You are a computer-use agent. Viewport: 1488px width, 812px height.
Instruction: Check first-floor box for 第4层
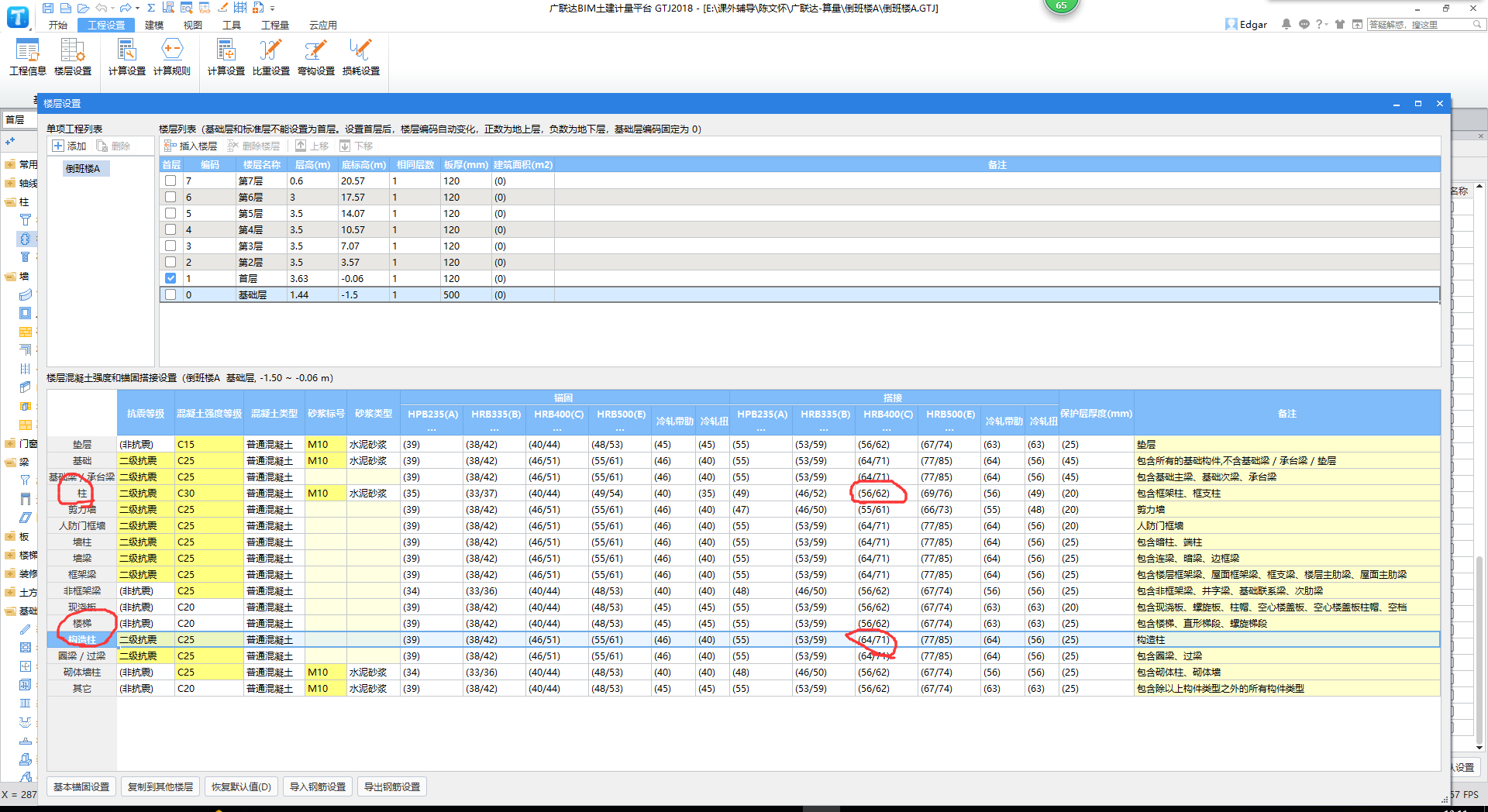click(x=170, y=229)
